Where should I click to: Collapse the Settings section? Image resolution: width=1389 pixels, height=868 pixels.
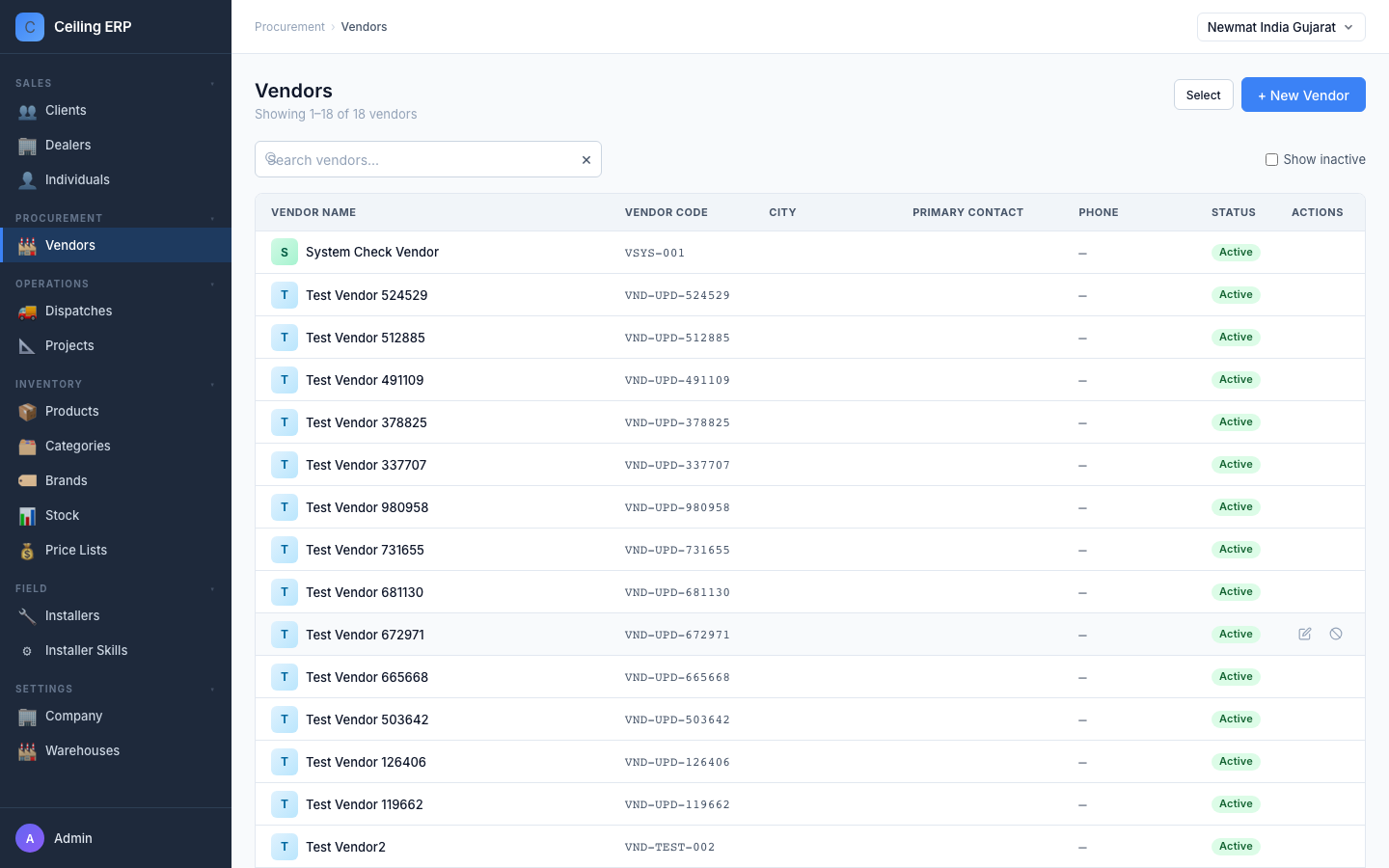tap(212, 690)
